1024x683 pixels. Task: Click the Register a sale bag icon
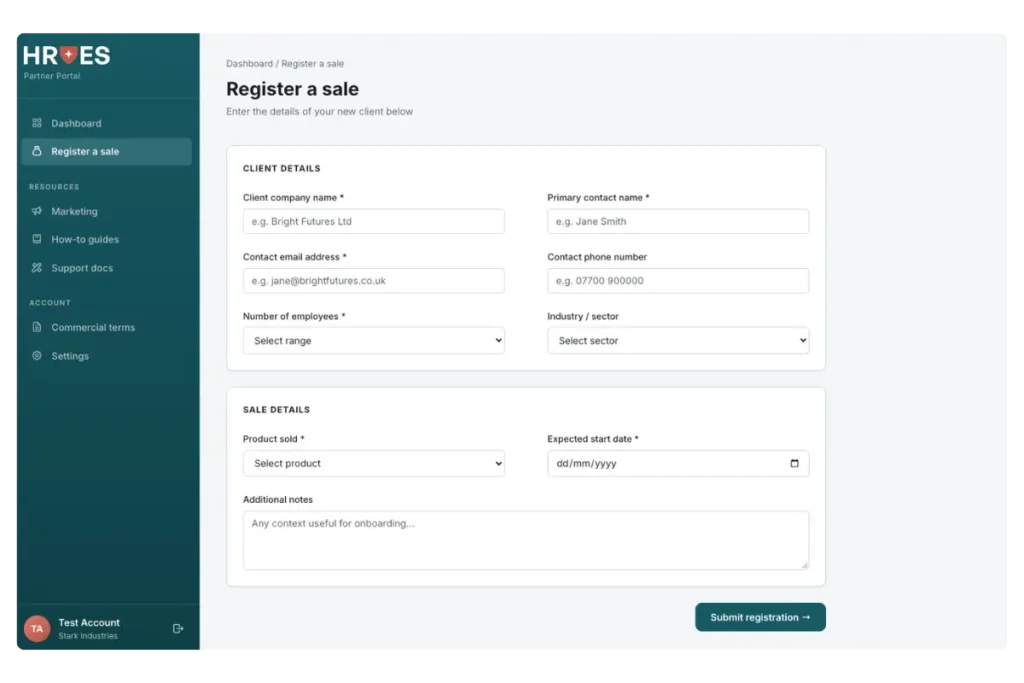[37, 151]
